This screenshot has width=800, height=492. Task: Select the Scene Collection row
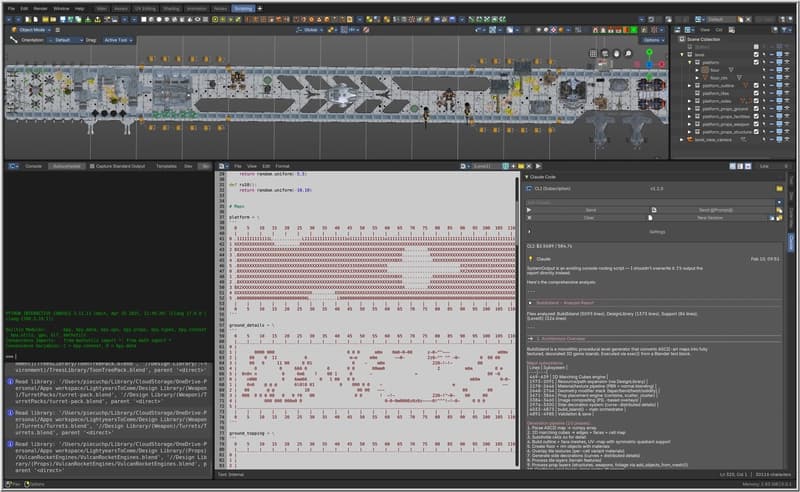703,39
